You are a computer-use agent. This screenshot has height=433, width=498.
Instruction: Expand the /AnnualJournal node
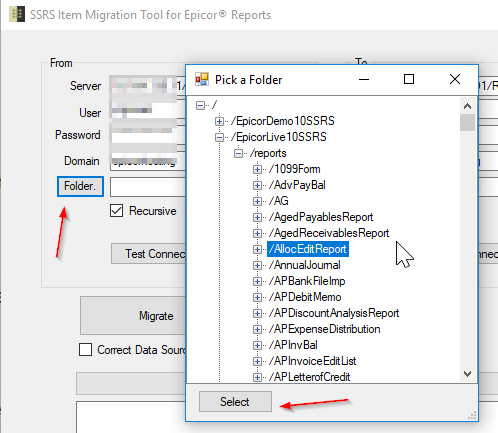point(257,265)
